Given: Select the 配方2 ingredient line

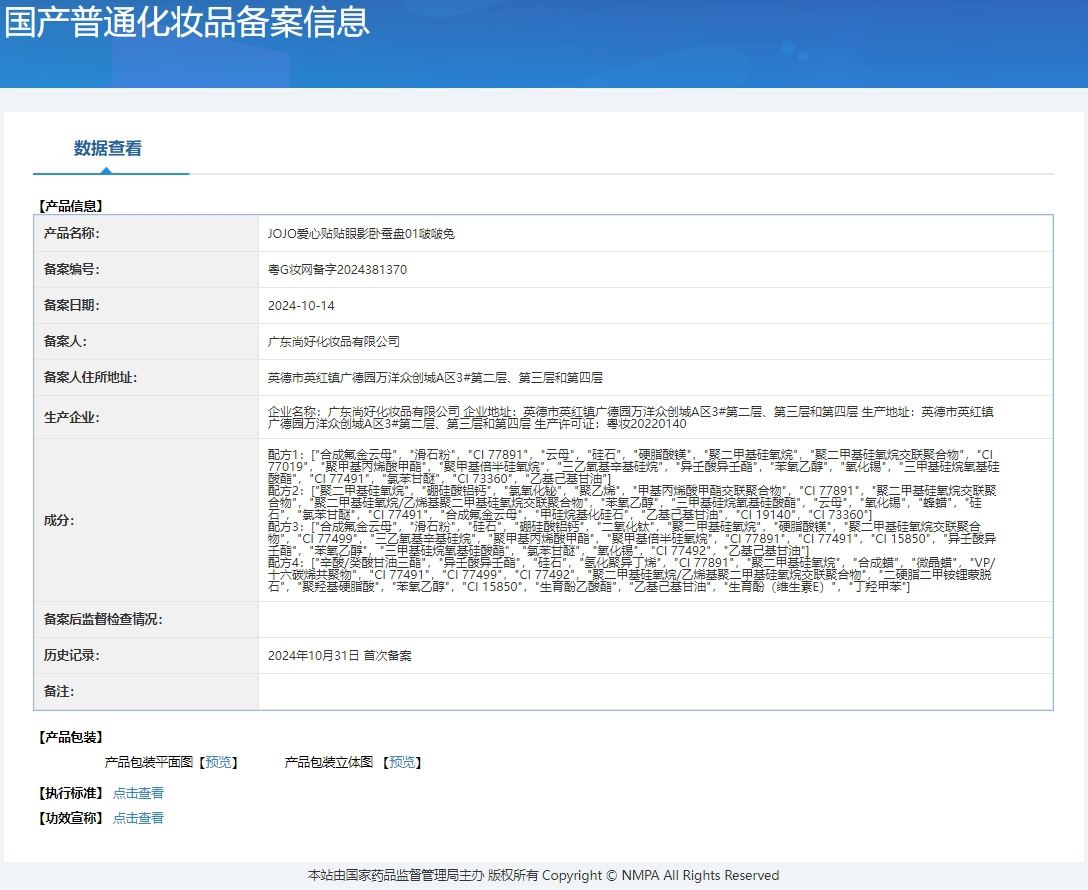Looking at the screenshot, I should click(x=632, y=503).
